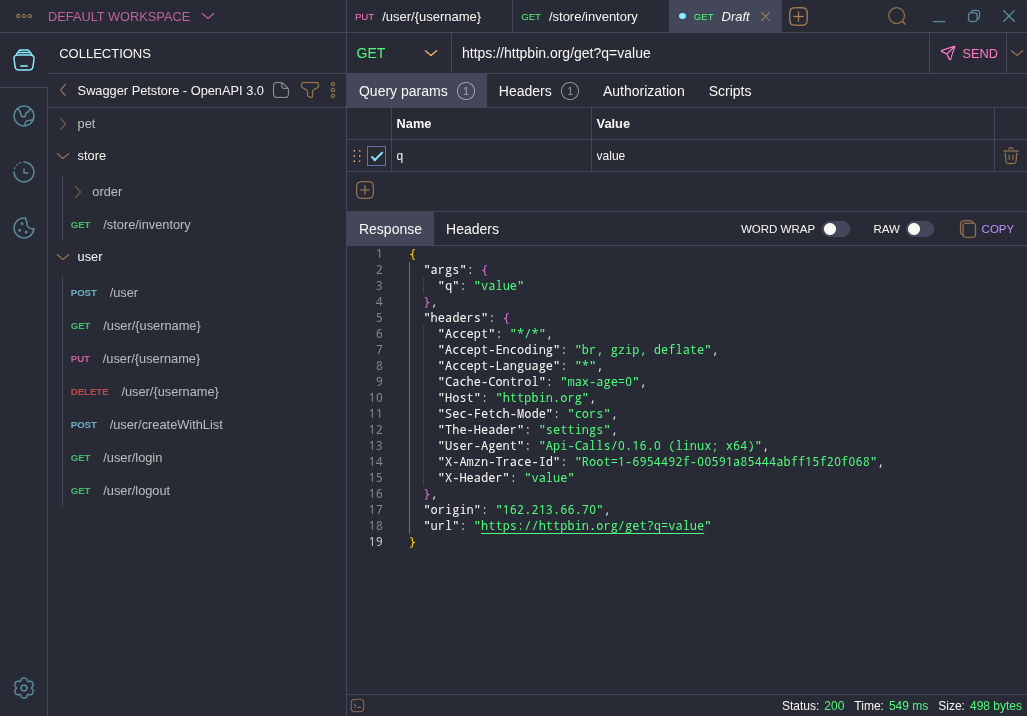Add a new request tab

[798, 16]
